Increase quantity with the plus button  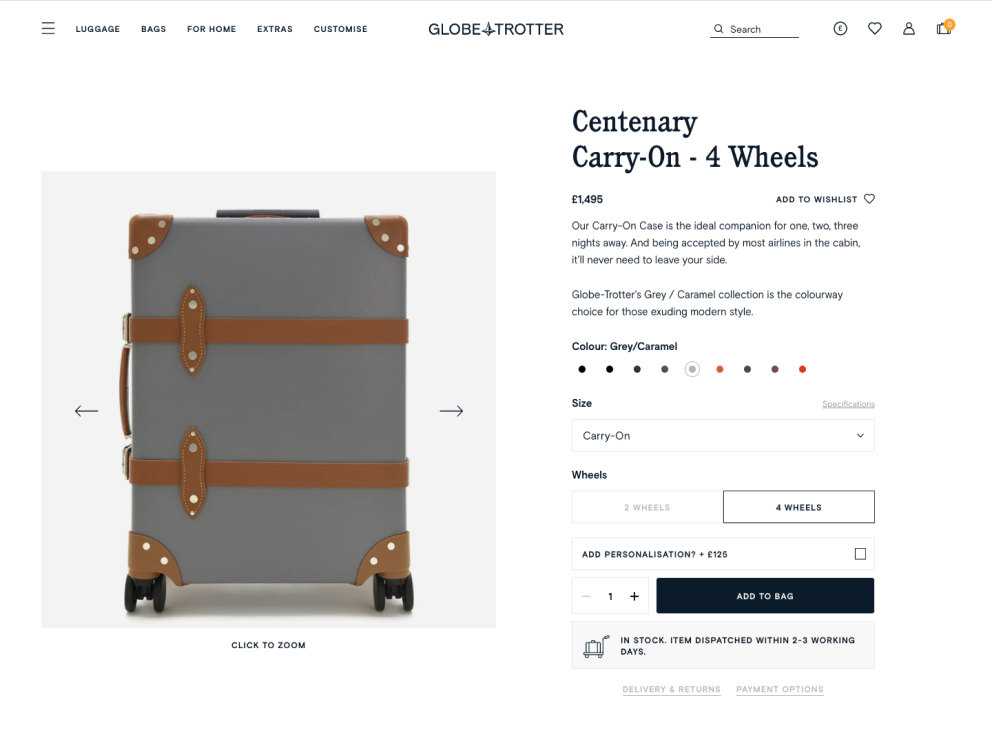(634, 596)
